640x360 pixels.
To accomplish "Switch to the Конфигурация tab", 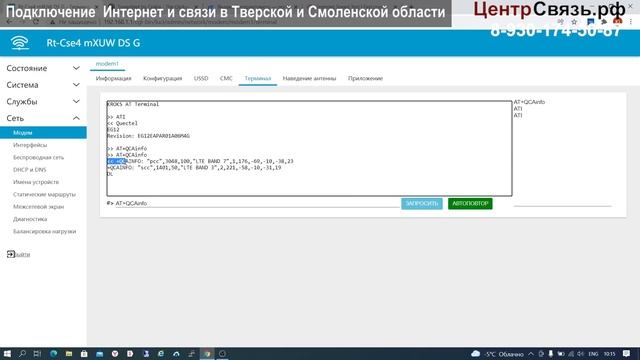I will point(162,78).
